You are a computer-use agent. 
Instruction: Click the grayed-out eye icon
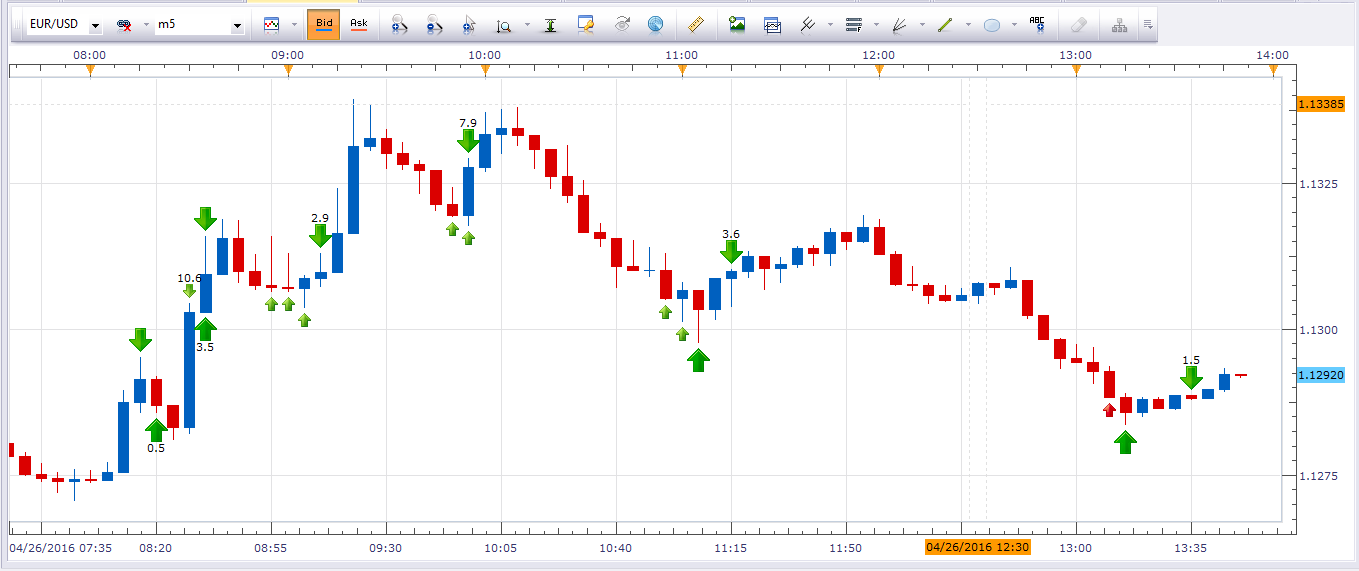click(x=622, y=24)
